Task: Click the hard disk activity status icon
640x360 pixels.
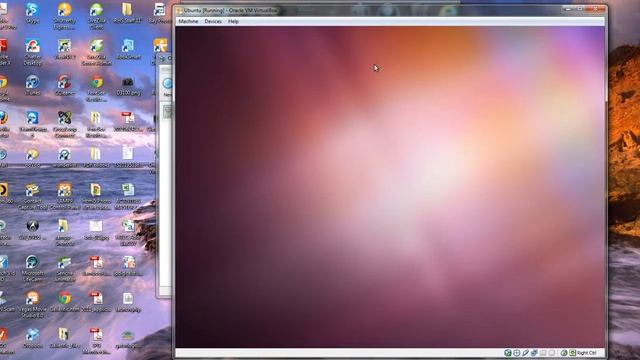Action: pyautogui.click(x=507, y=353)
